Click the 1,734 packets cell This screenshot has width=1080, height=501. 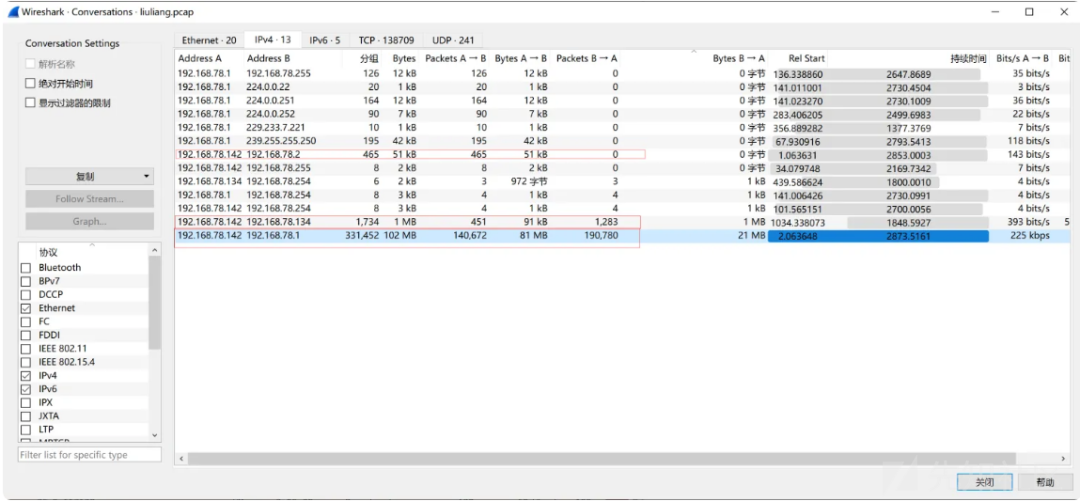[x=368, y=222]
